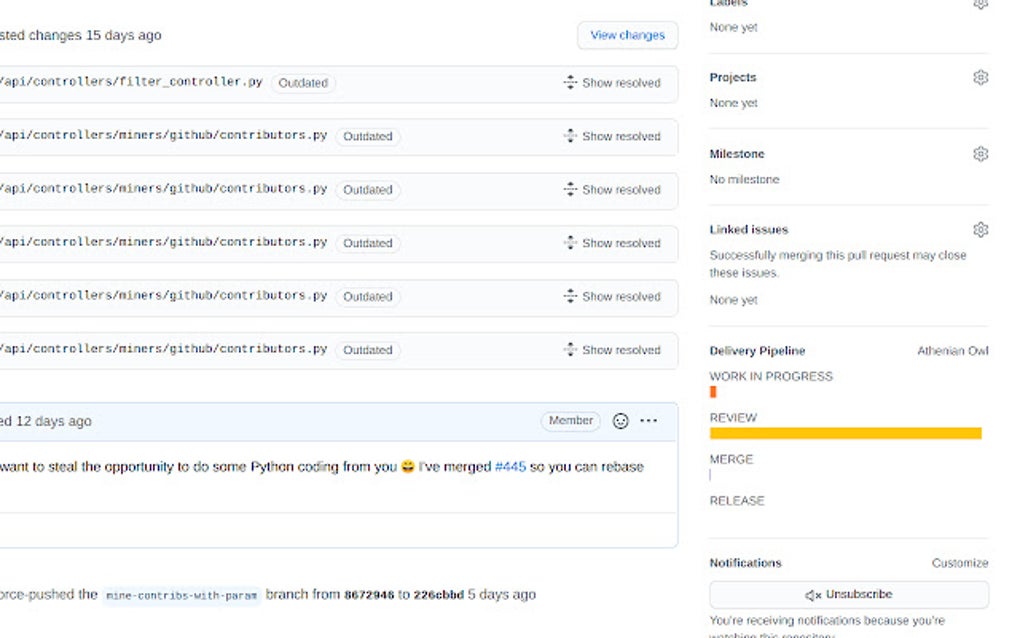Open the Linked issues settings gear
Image resolution: width=1020 pixels, height=638 pixels.
coord(981,229)
